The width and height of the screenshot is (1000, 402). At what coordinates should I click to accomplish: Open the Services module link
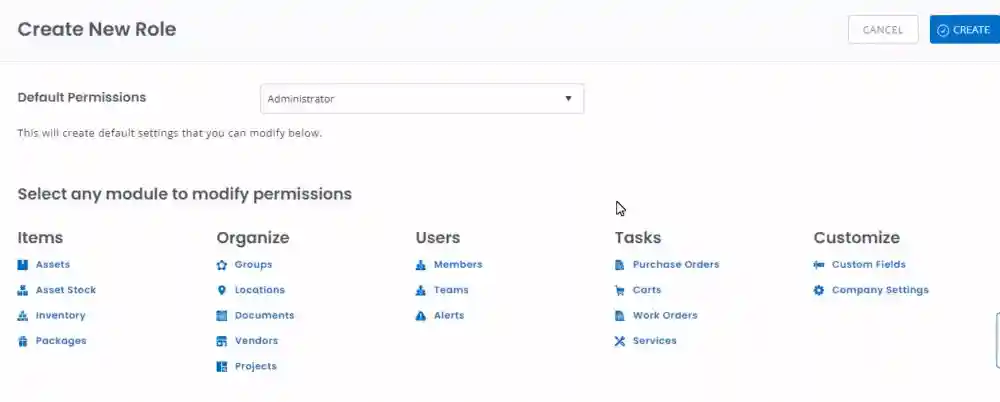tap(654, 341)
